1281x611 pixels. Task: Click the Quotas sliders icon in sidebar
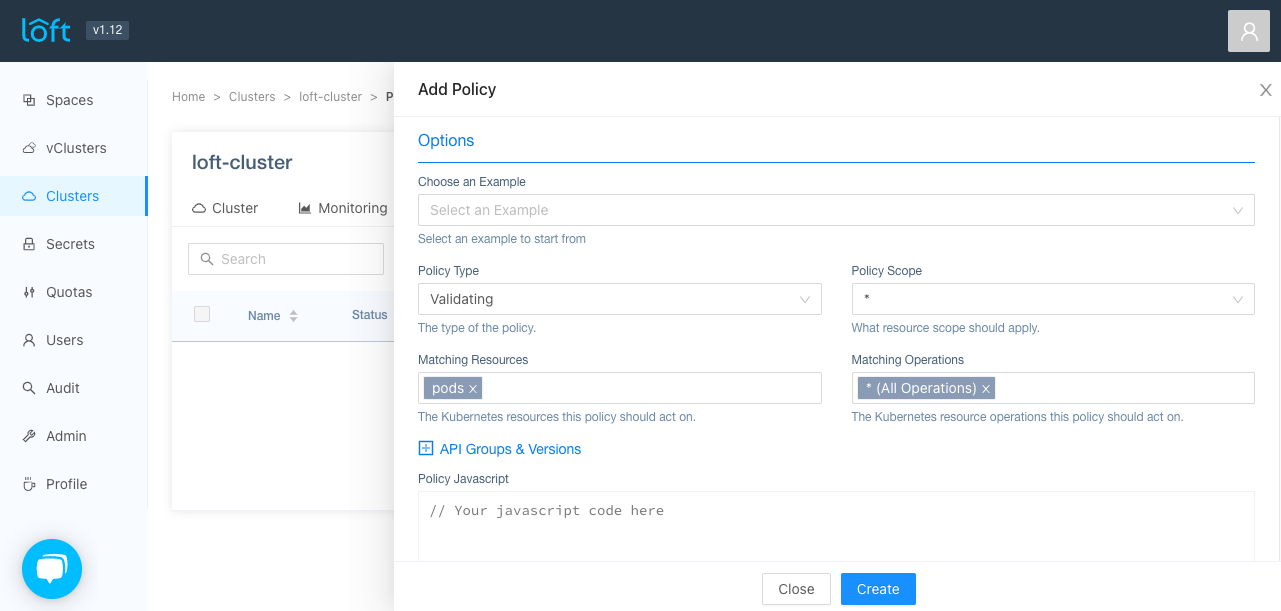[x=29, y=292]
